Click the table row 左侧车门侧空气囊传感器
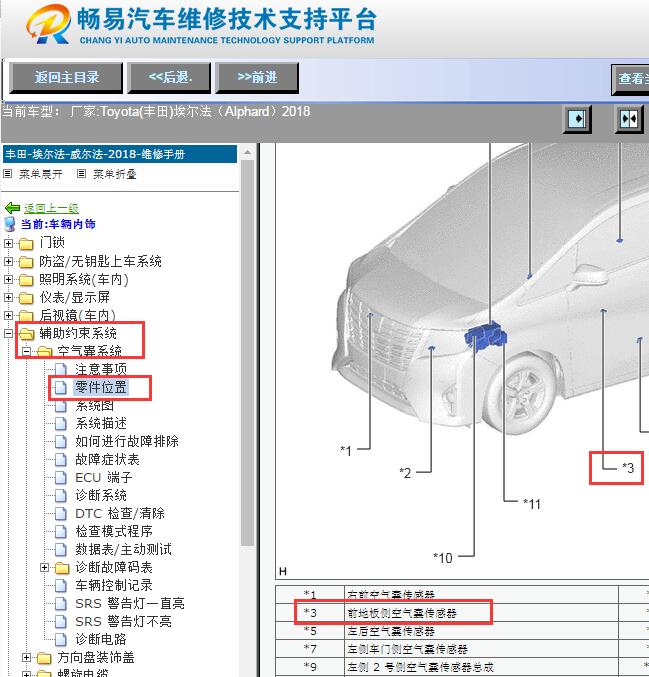 462,649
